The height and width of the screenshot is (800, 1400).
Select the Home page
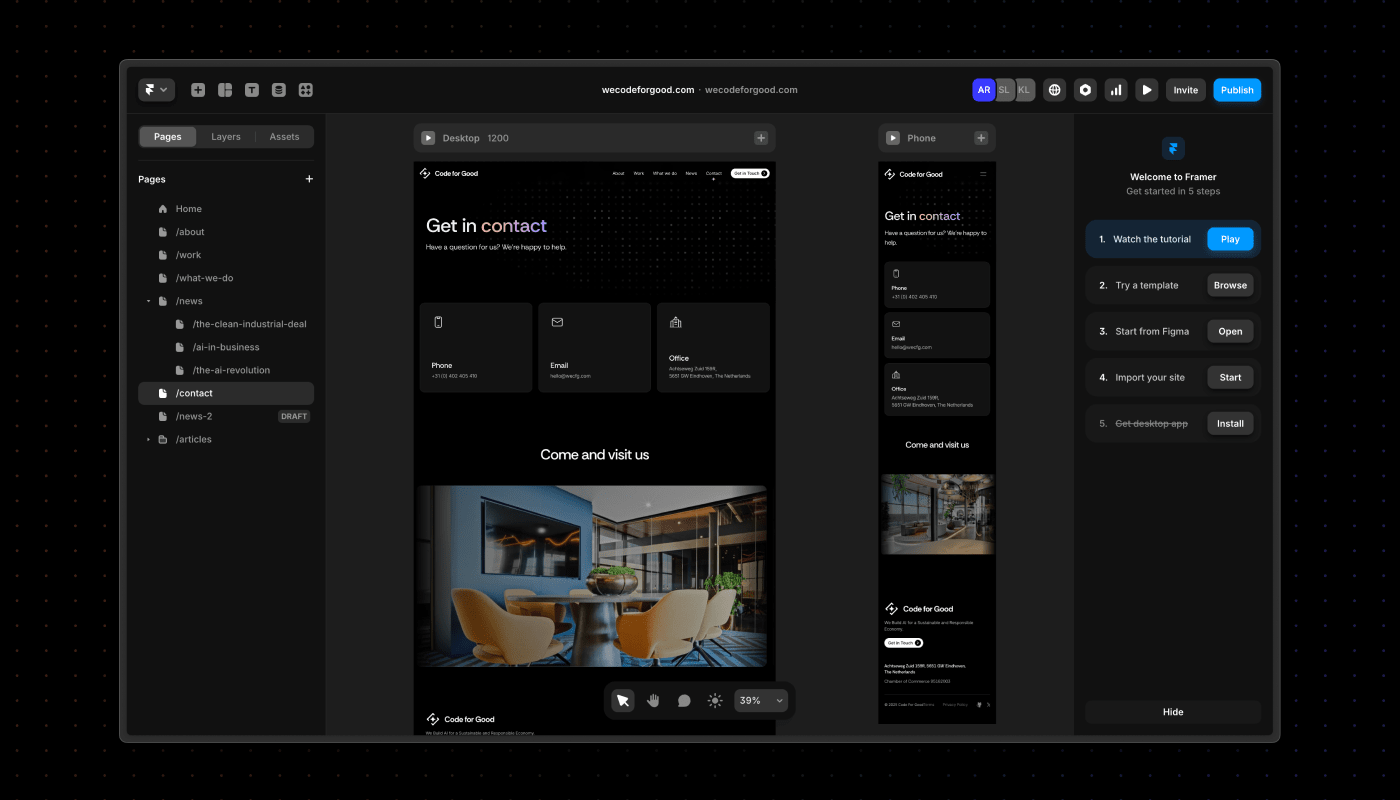226,209
